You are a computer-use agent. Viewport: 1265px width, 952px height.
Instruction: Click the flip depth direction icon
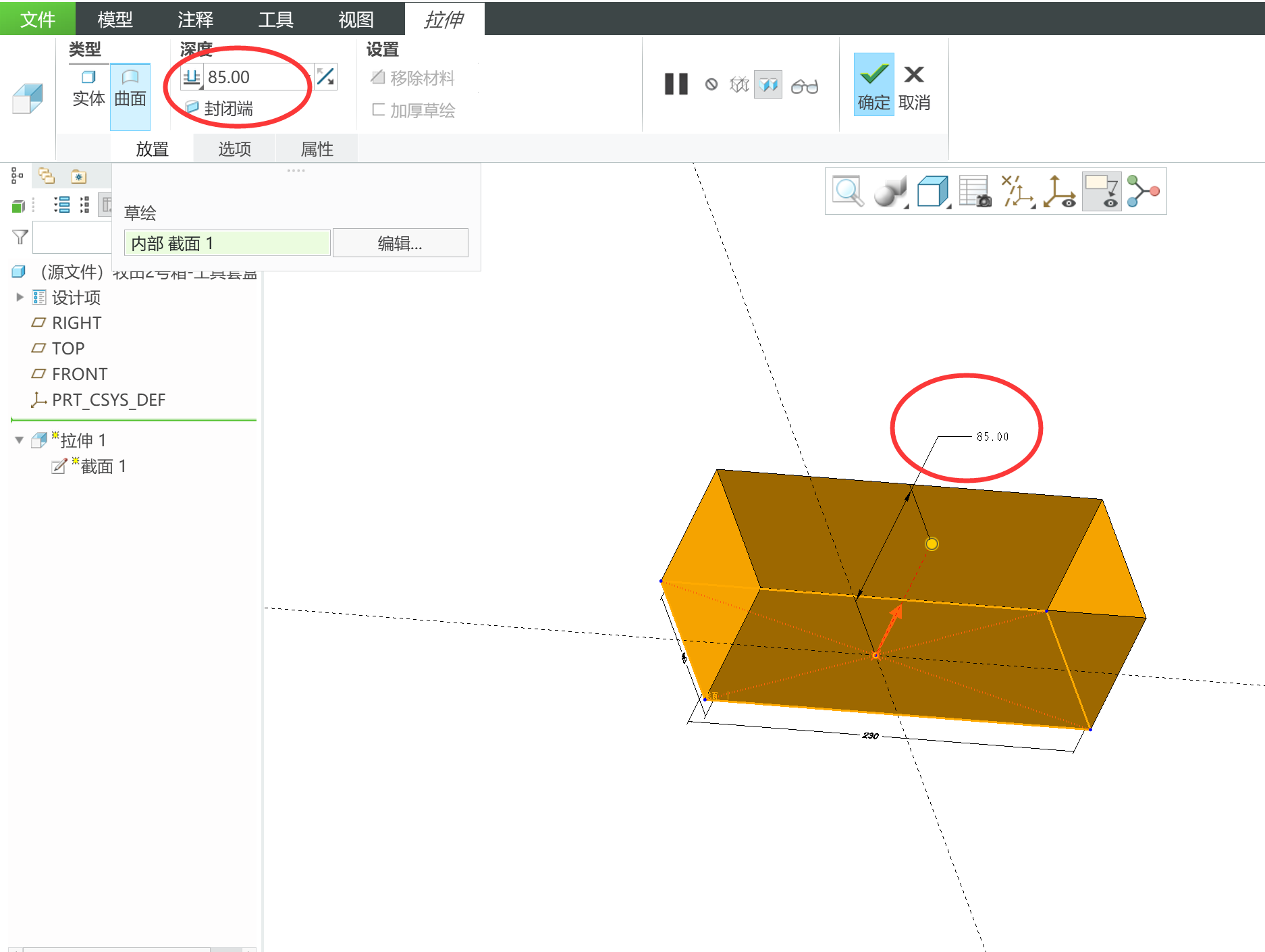[325, 77]
